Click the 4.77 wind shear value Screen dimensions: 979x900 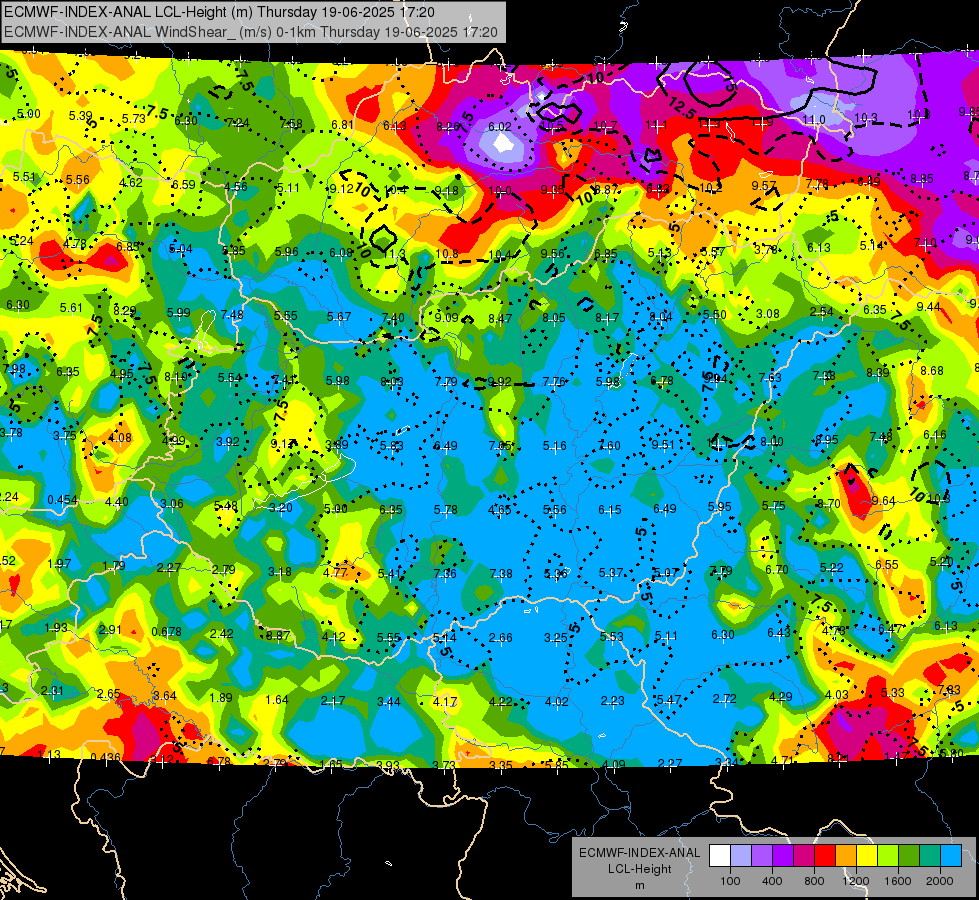pos(335,572)
